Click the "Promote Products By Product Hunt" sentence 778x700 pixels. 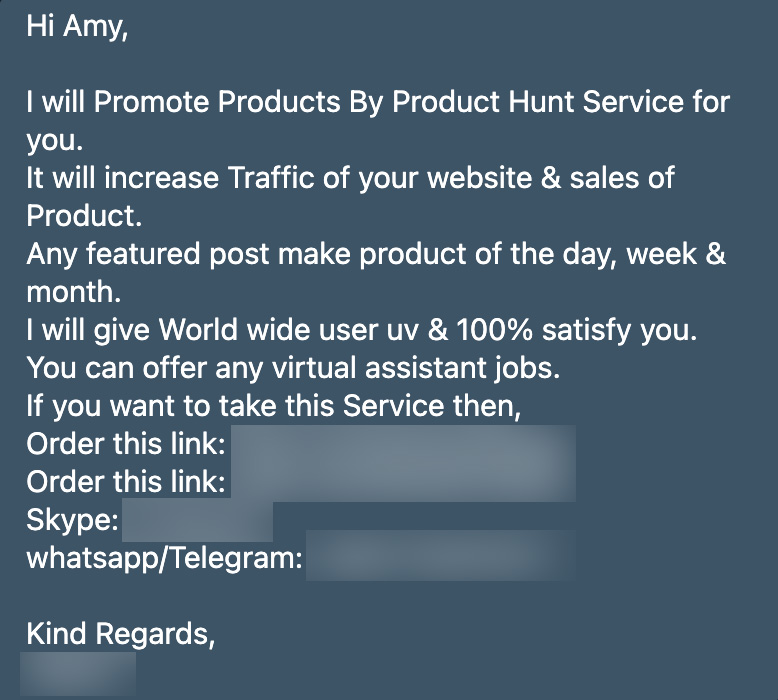coord(378,102)
